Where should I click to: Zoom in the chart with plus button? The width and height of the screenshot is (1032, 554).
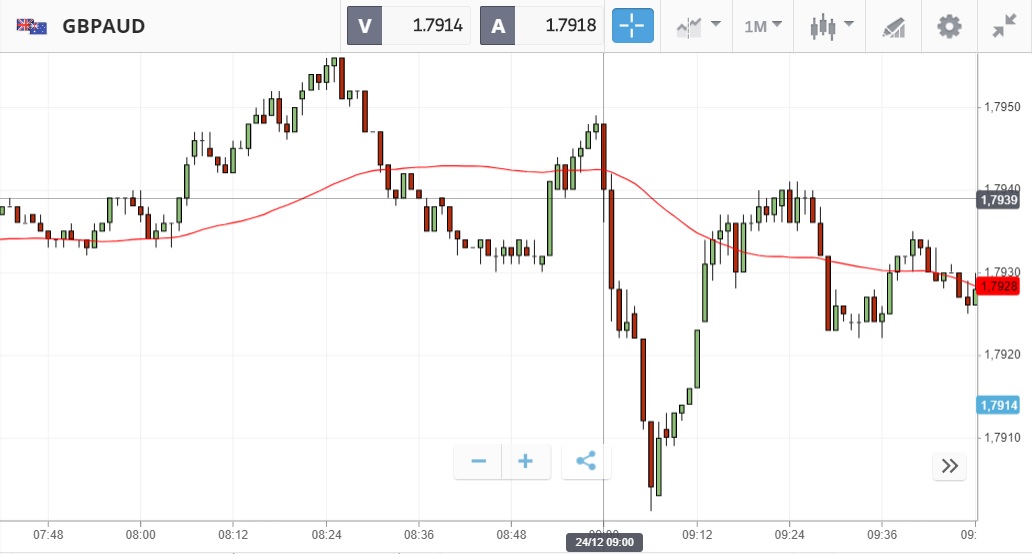coord(525,462)
